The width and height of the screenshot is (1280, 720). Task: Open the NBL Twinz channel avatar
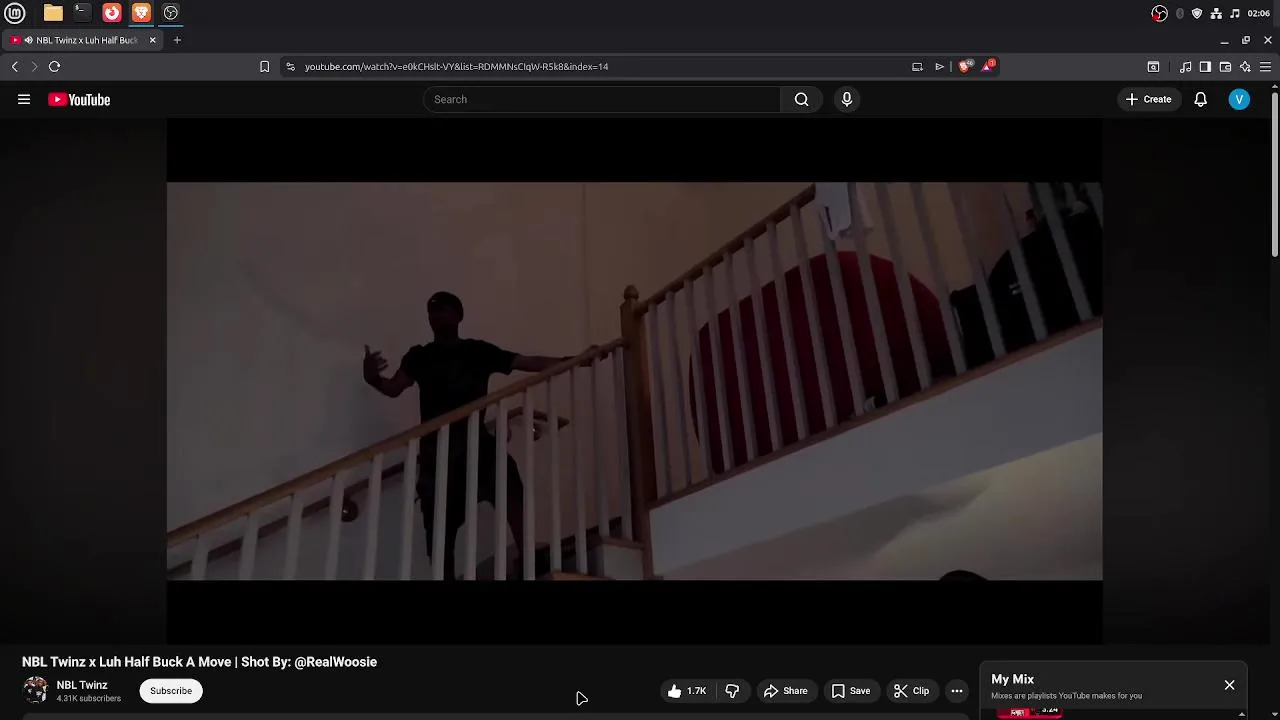pos(35,690)
